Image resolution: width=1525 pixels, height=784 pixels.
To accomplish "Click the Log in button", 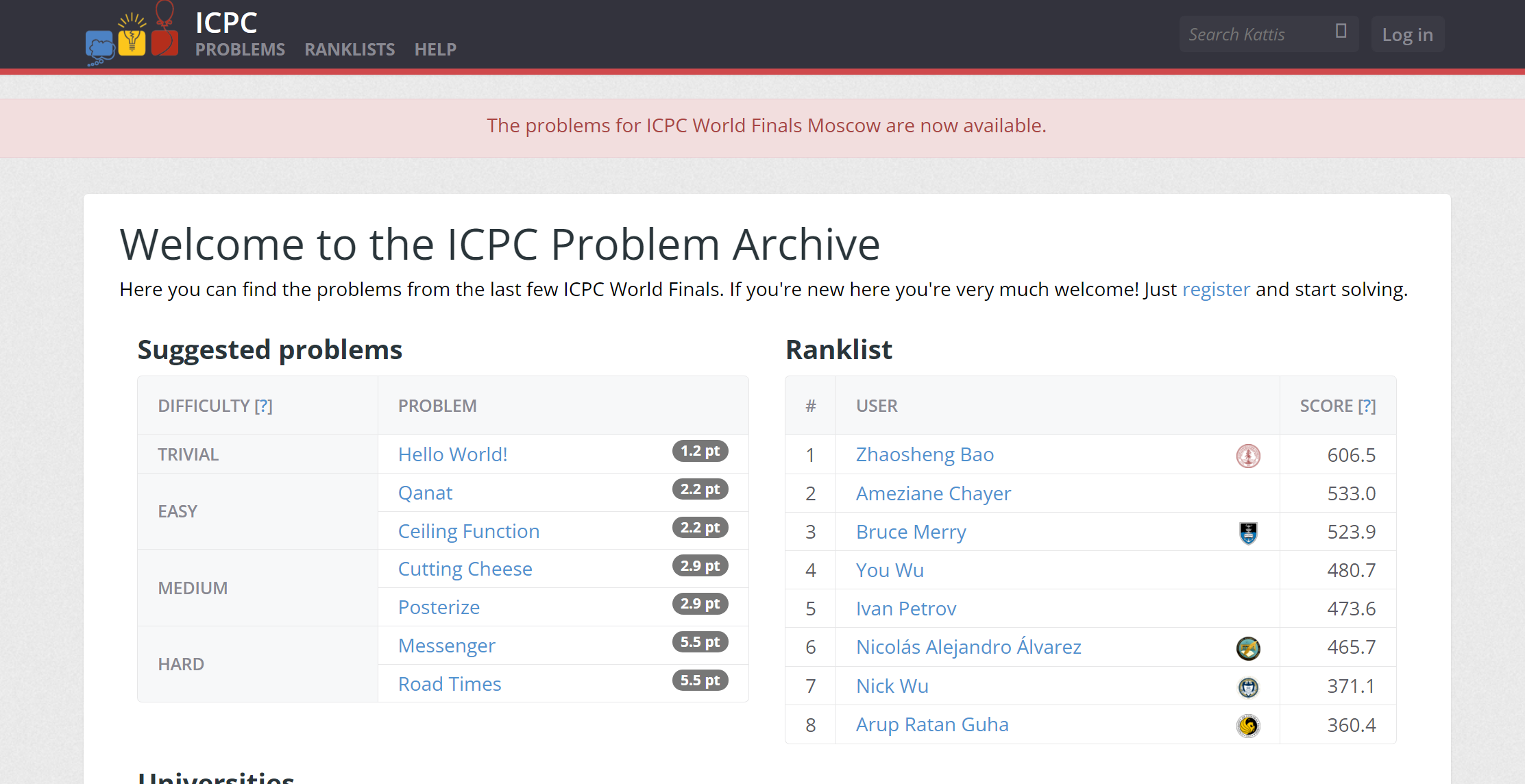I will (x=1406, y=34).
